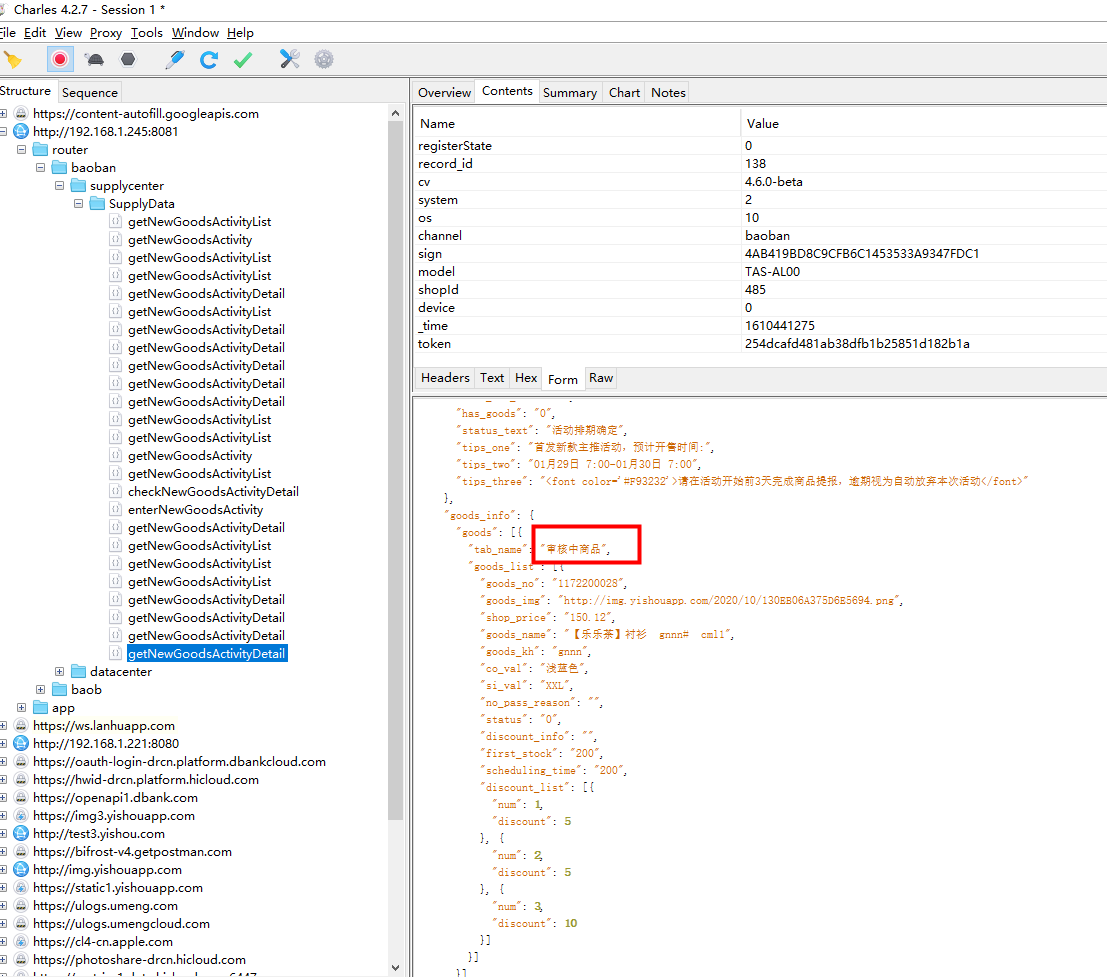Click the icon beside ws.lanhuapp.com host
1107x977 pixels.
coord(21,726)
